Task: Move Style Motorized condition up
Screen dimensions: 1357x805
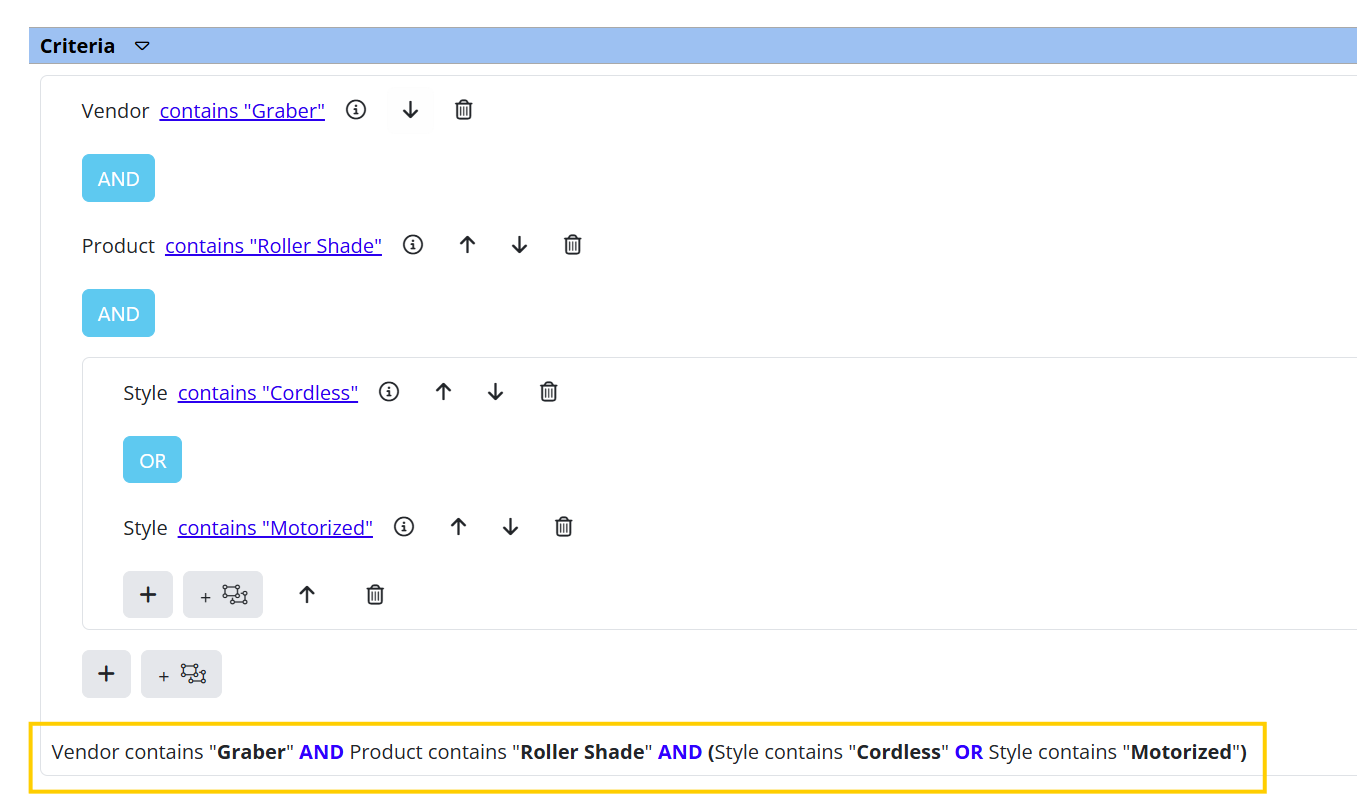Action: point(458,527)
